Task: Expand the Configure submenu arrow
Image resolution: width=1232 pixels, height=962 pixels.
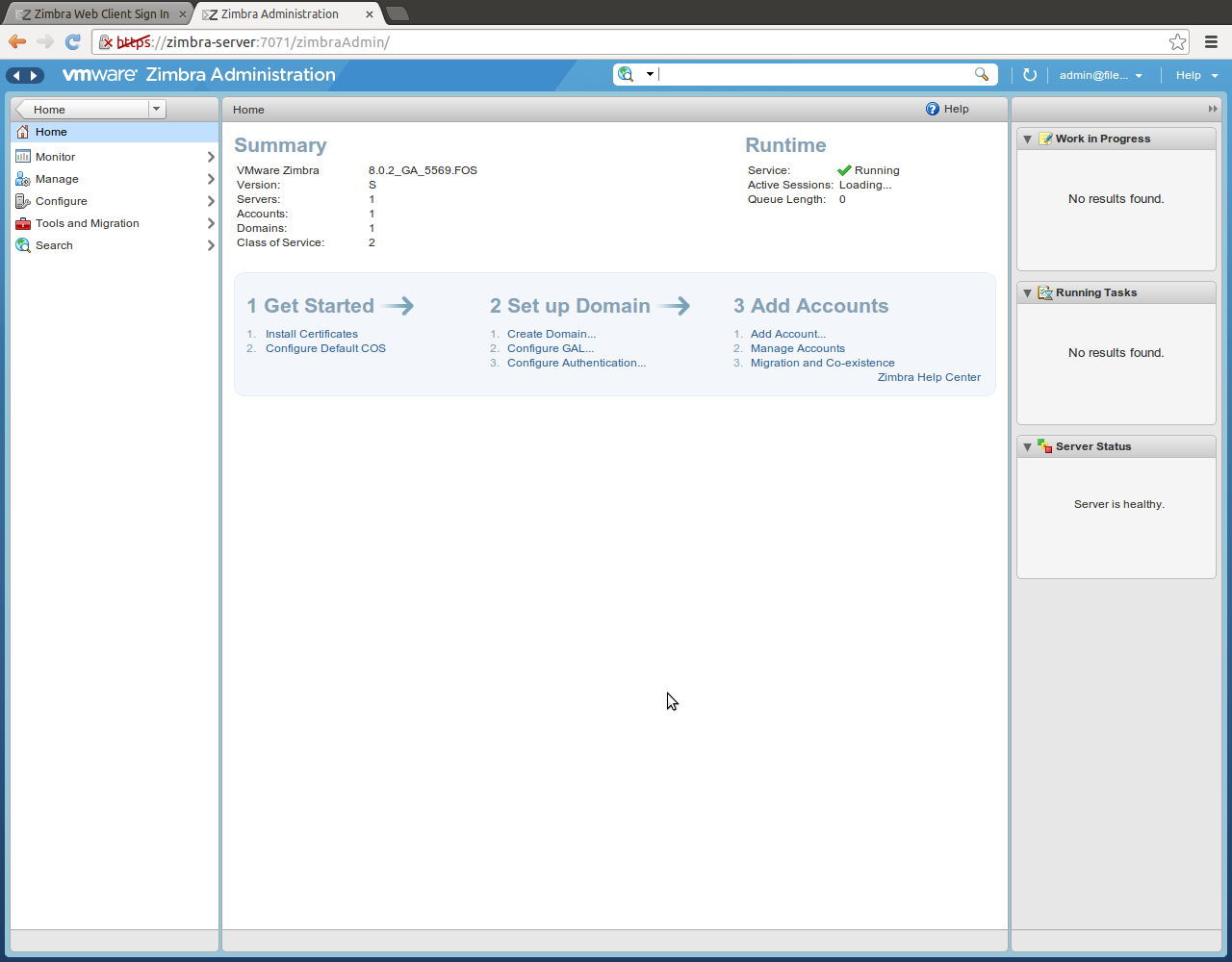Action: (x=211, y=201)
